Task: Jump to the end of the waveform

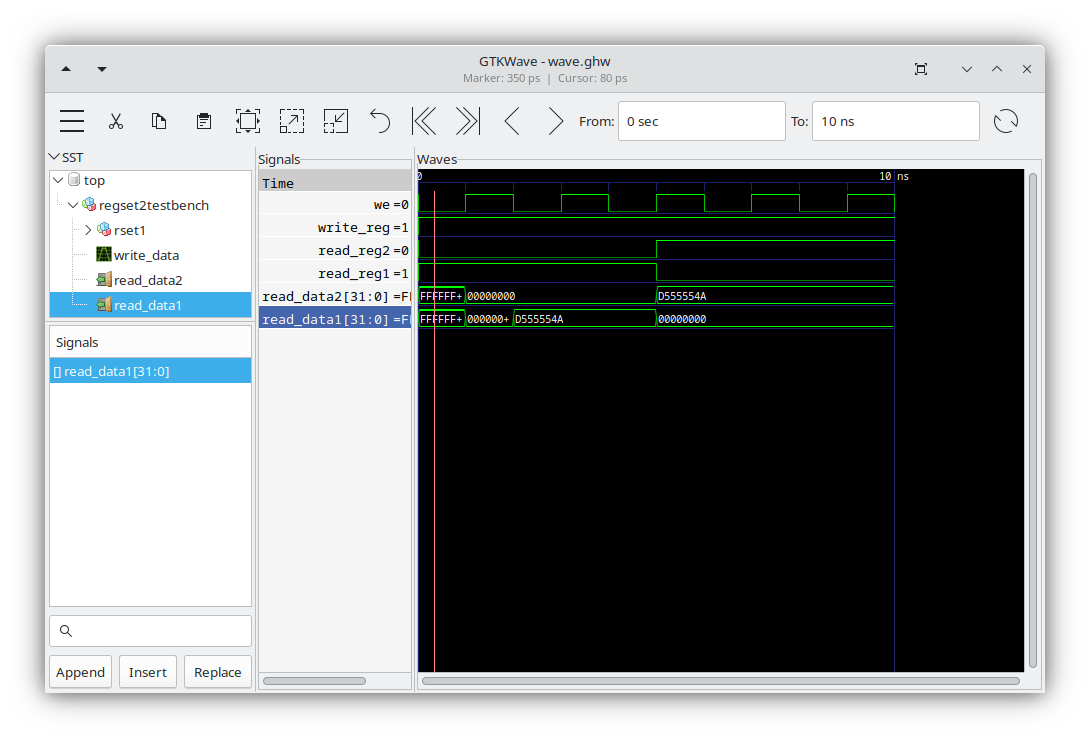Action: click(467, 120)
